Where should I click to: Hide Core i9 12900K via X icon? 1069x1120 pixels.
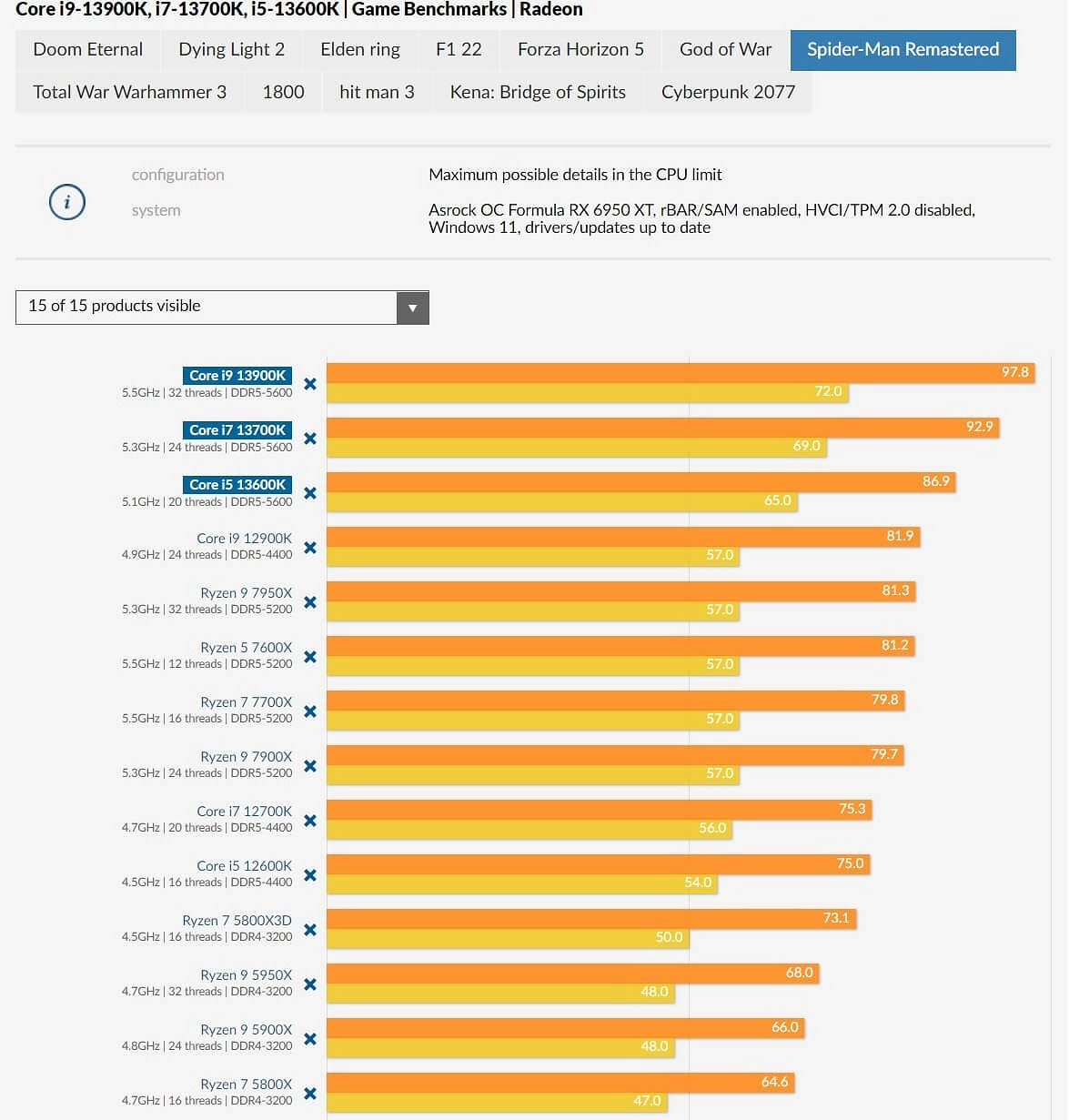tap(310, 548)
